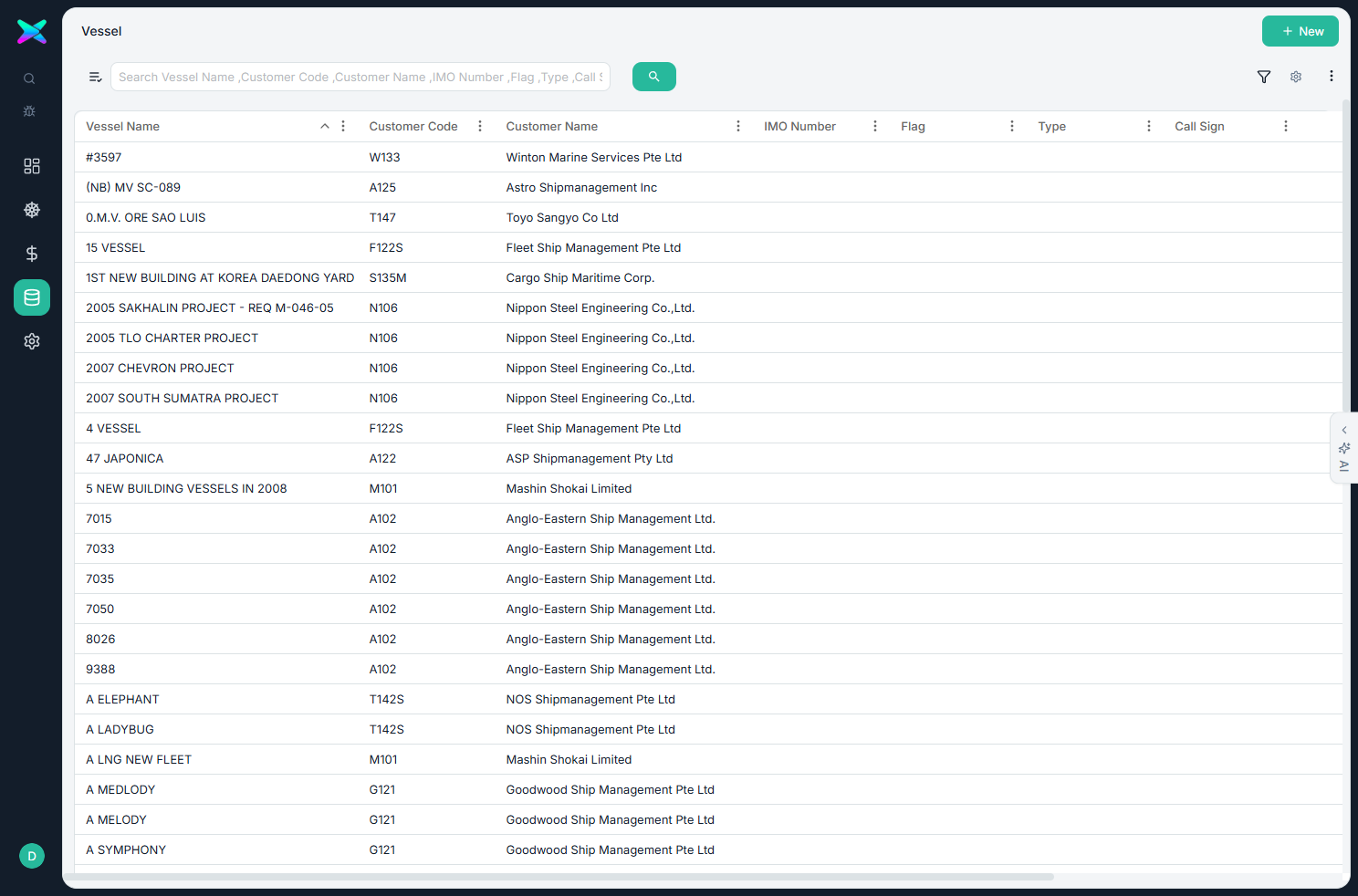Click the vertical scrollbar of the table

(x=1346, y=255)
